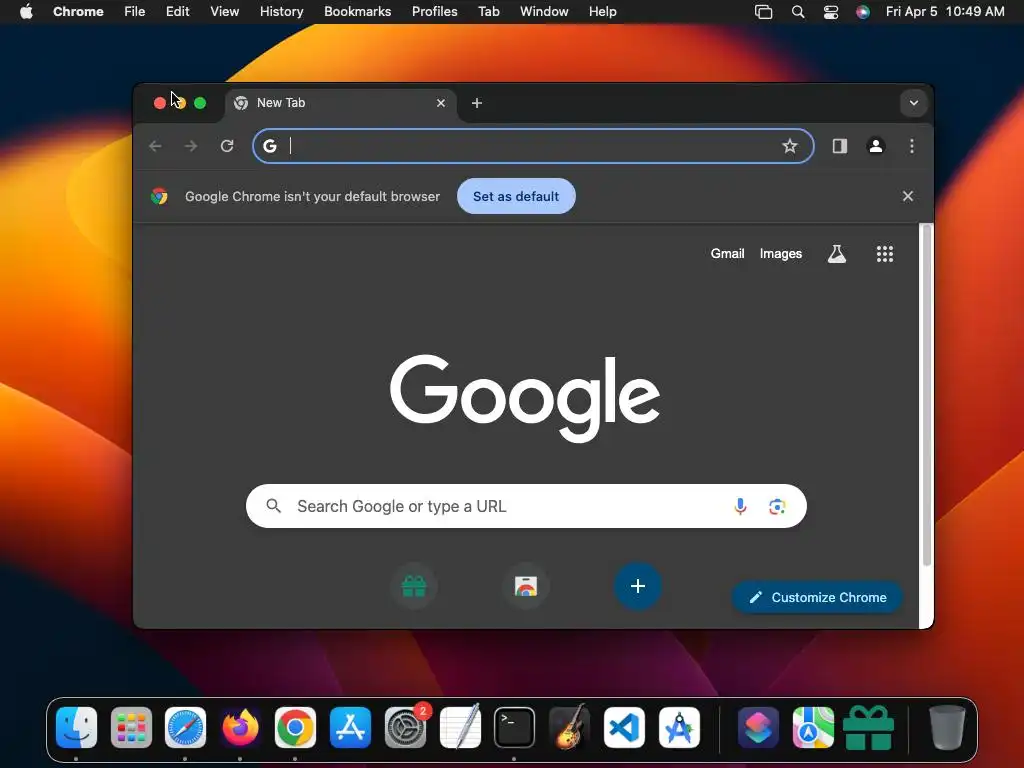This screenshot has height=768, width=1024.
Task: Click Set as default button
Action: [x=516, y=196]
